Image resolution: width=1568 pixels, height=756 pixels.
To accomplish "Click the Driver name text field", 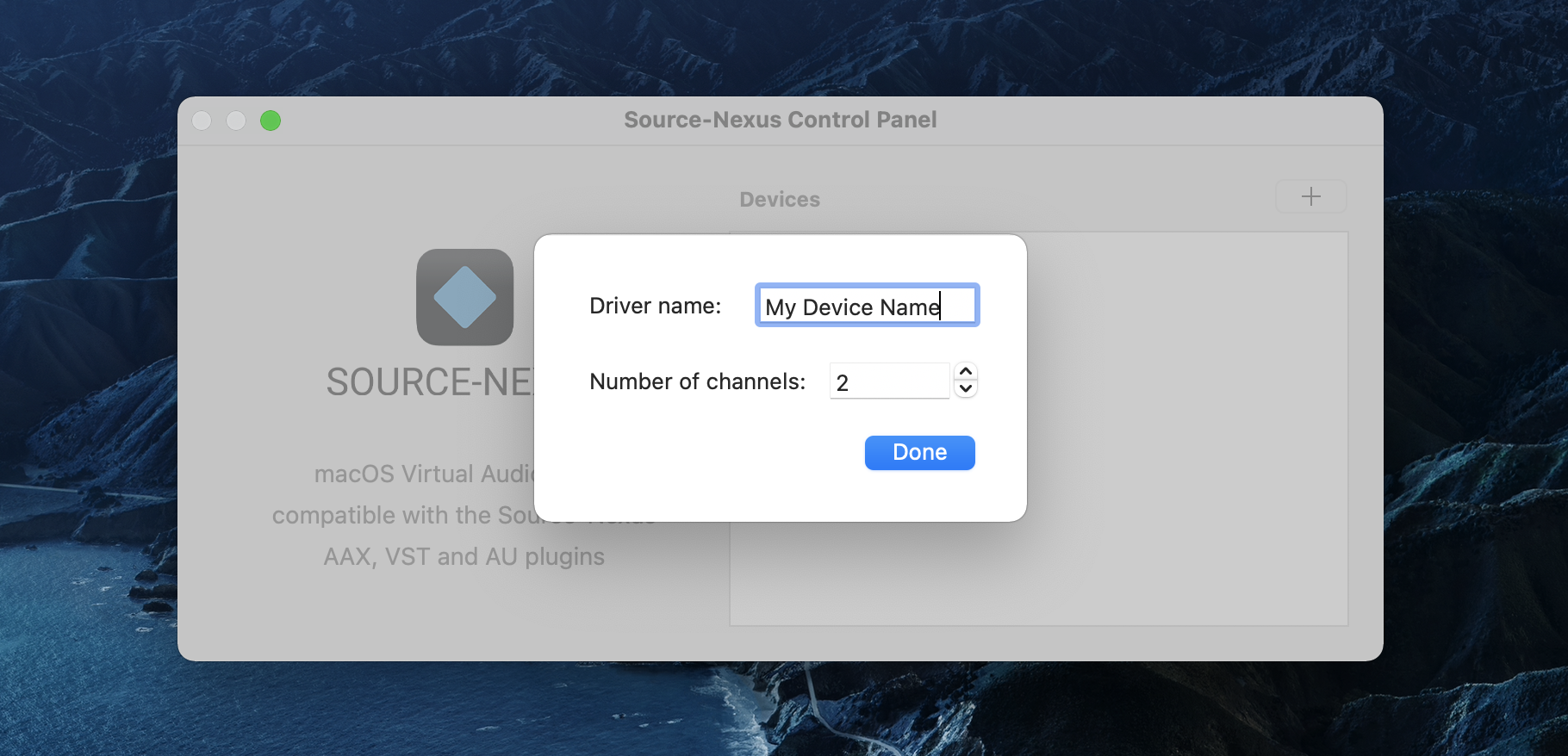I will [867, 306].
